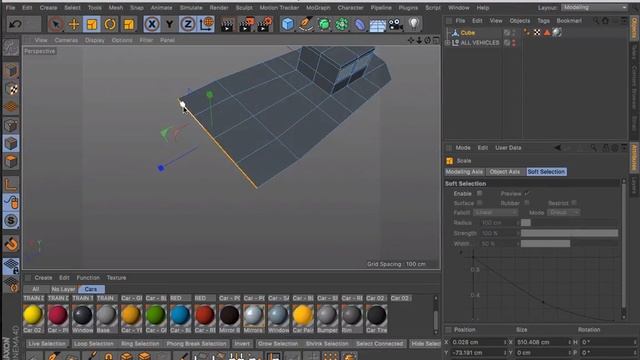Image resolution: width=640 pixels, height=360 pixels.
Task: Click the orange workplane icon in left palette
Action: [x=11, y=107]
